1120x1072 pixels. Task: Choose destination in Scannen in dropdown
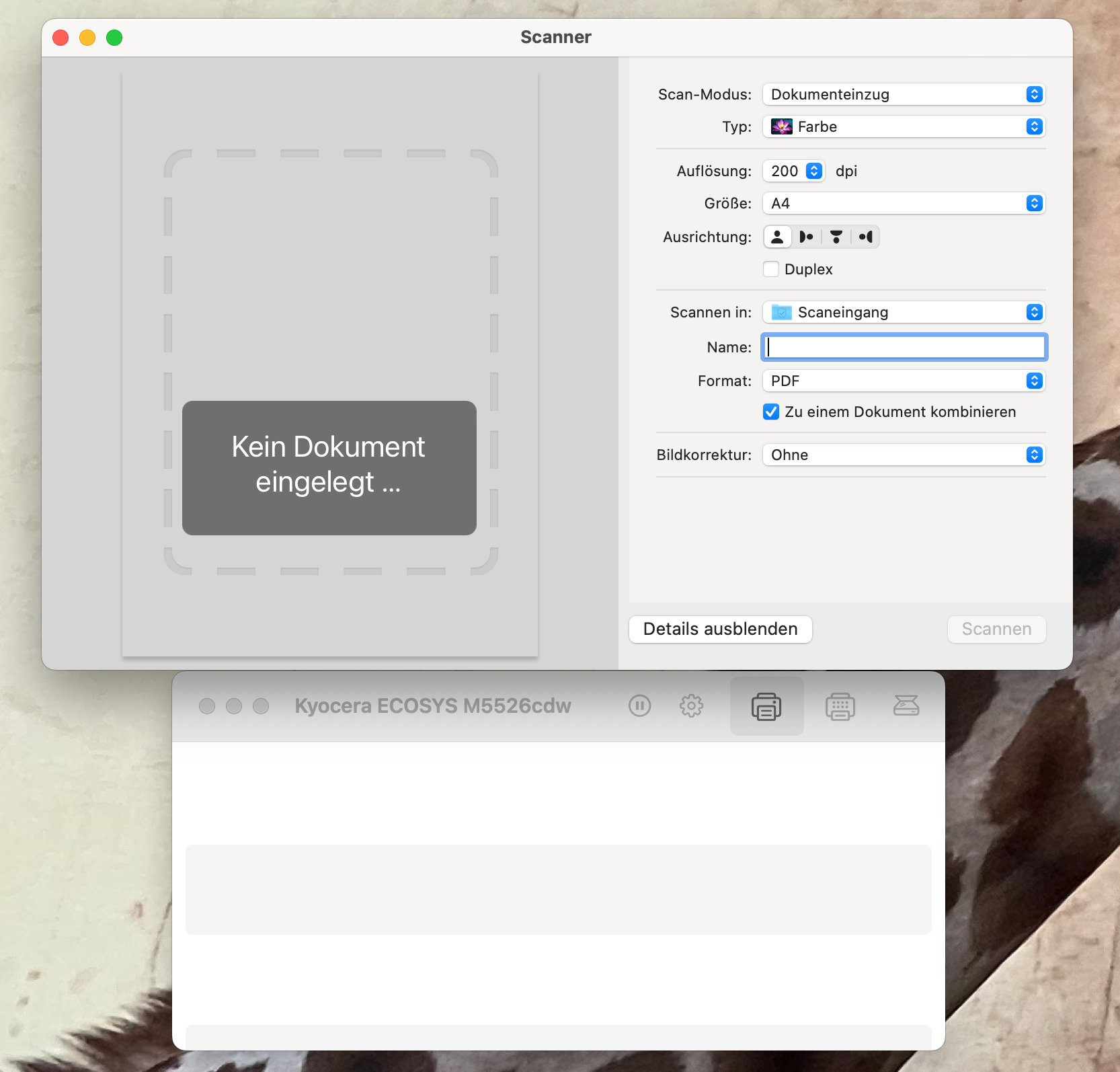(x=904, y=312)
